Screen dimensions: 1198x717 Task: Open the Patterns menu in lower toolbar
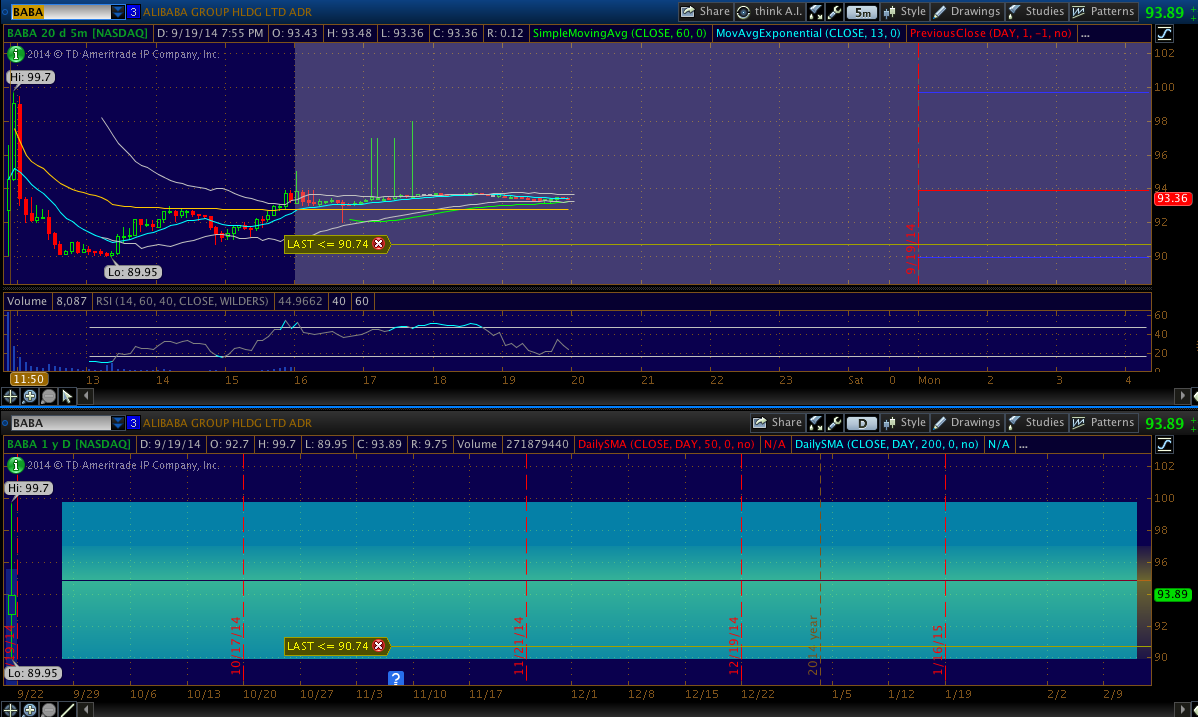(1103, 423)
